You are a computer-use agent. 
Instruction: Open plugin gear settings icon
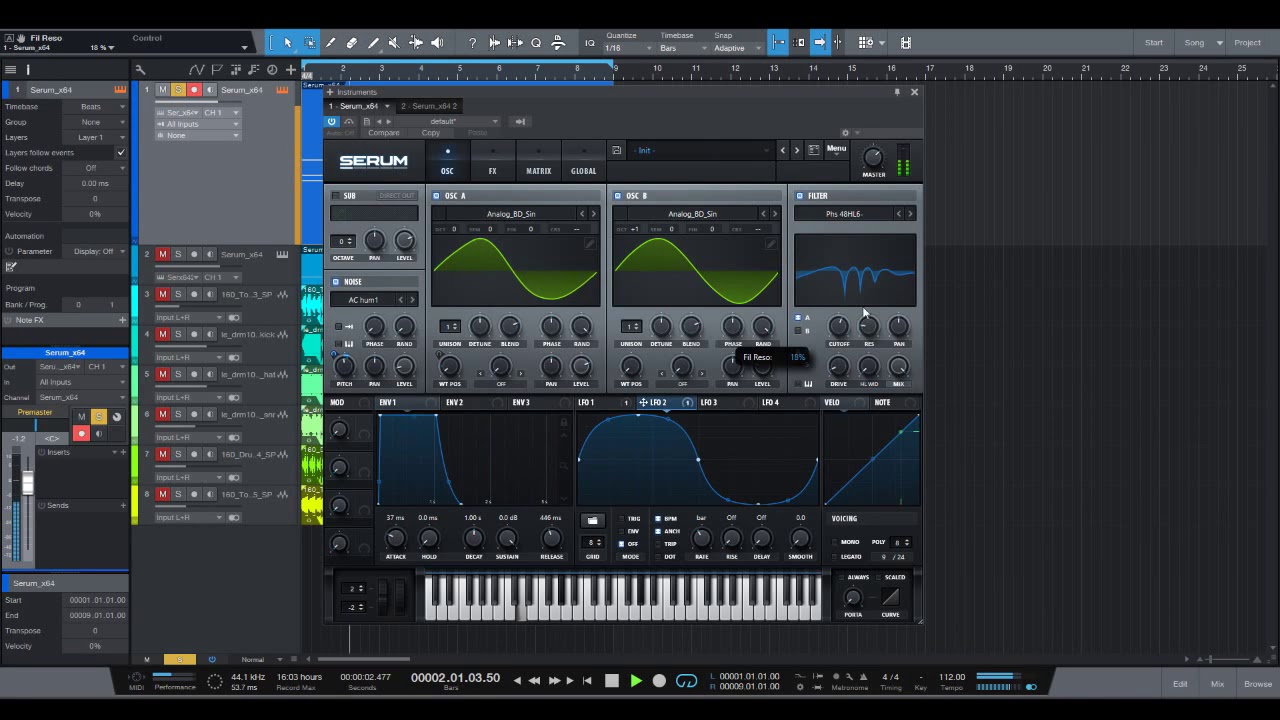845,132
